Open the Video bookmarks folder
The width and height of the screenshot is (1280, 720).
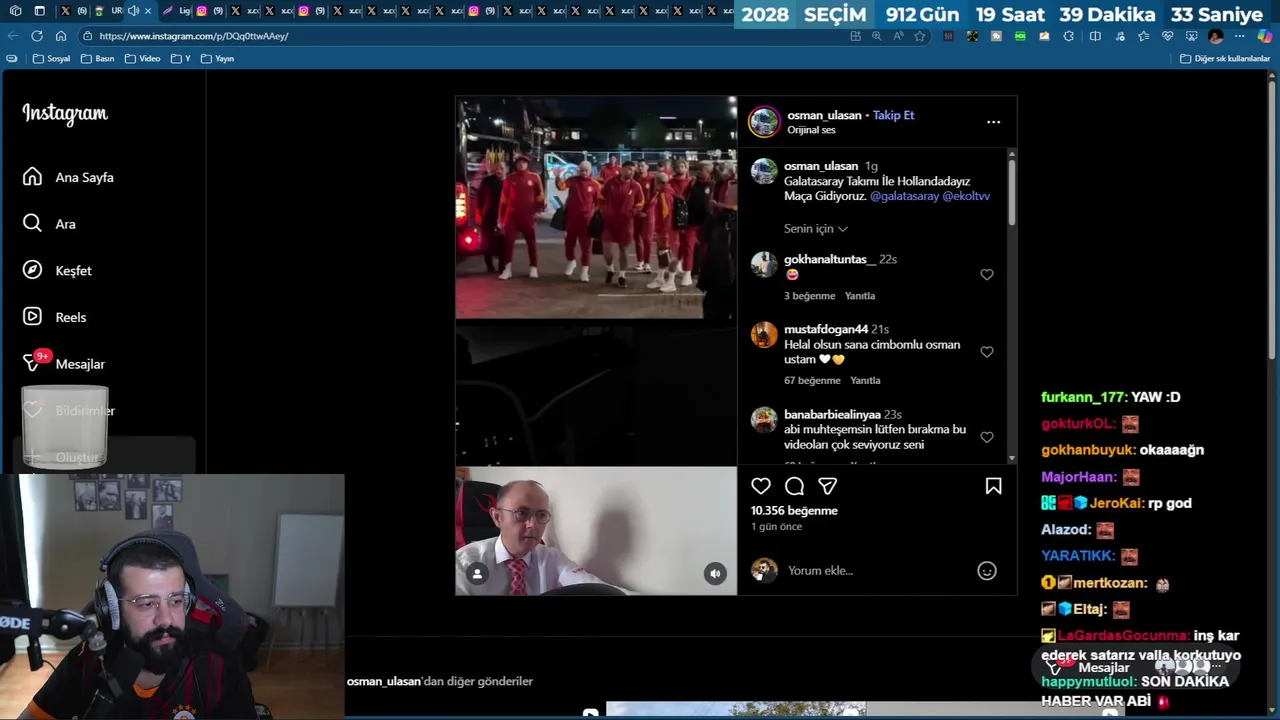point(143,59)
